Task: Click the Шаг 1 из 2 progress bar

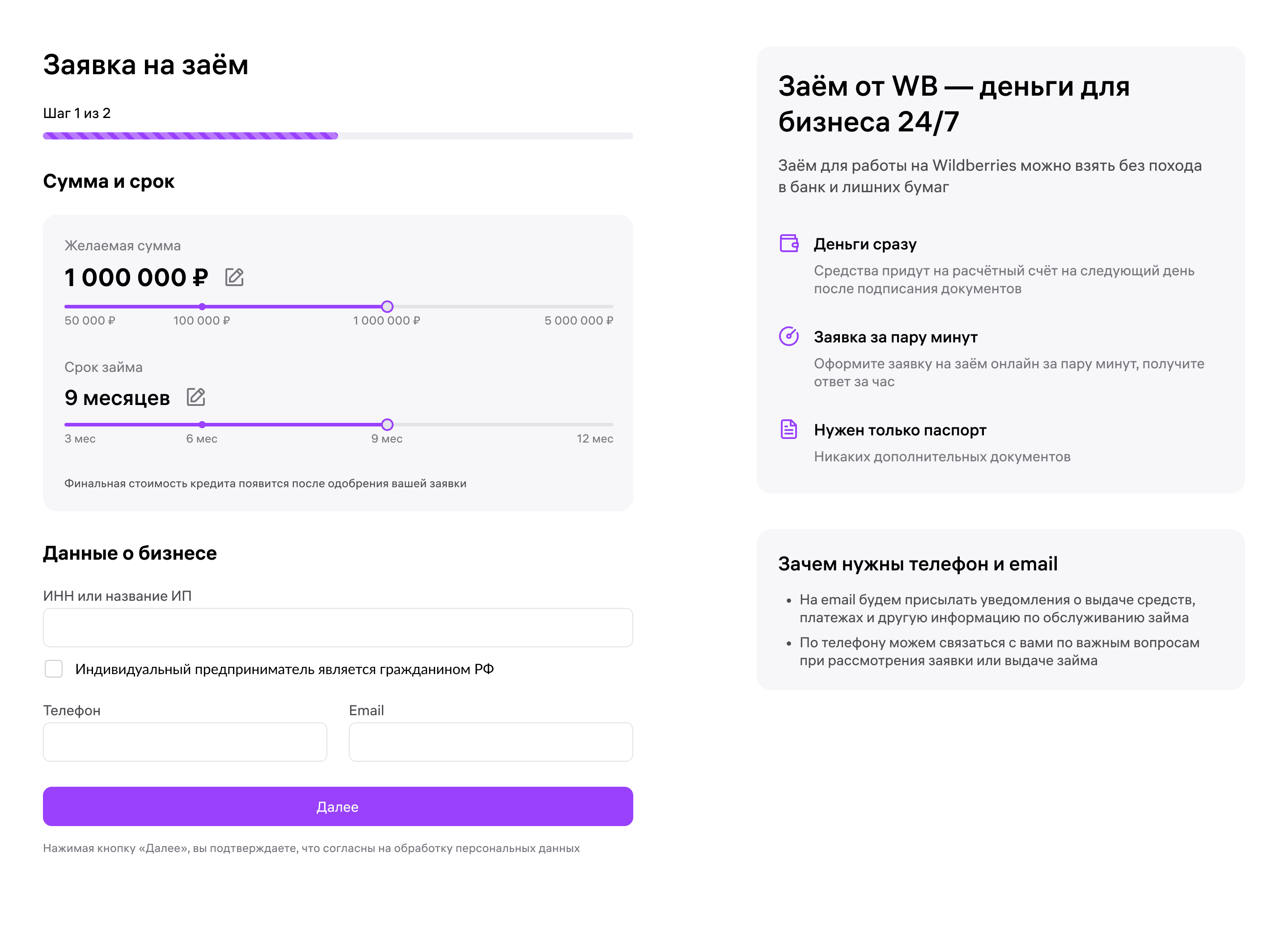Action: point(338,135)
